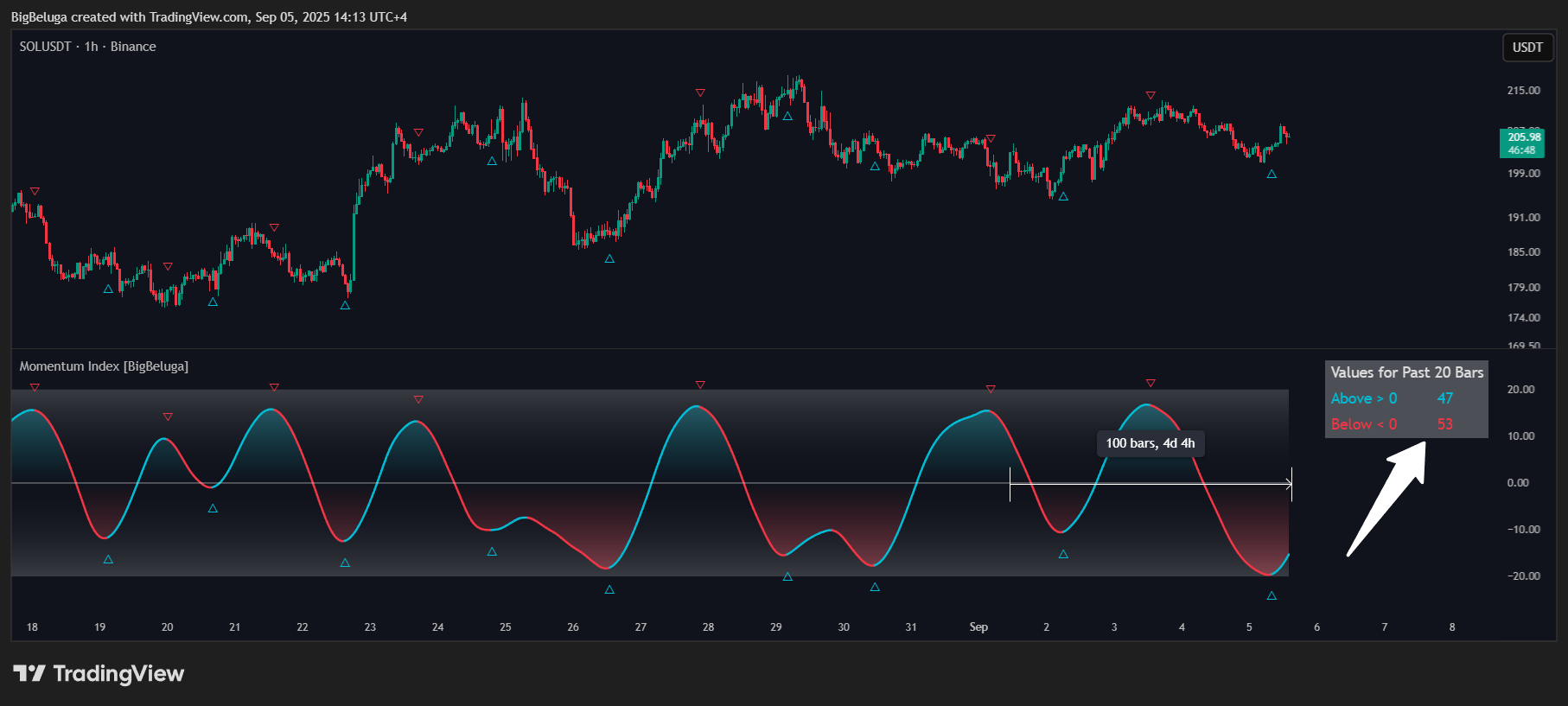Click date 22 on the time axis
Viewport: 1568px width, 706px height.
pyautogui.click(x=303, y=627)
